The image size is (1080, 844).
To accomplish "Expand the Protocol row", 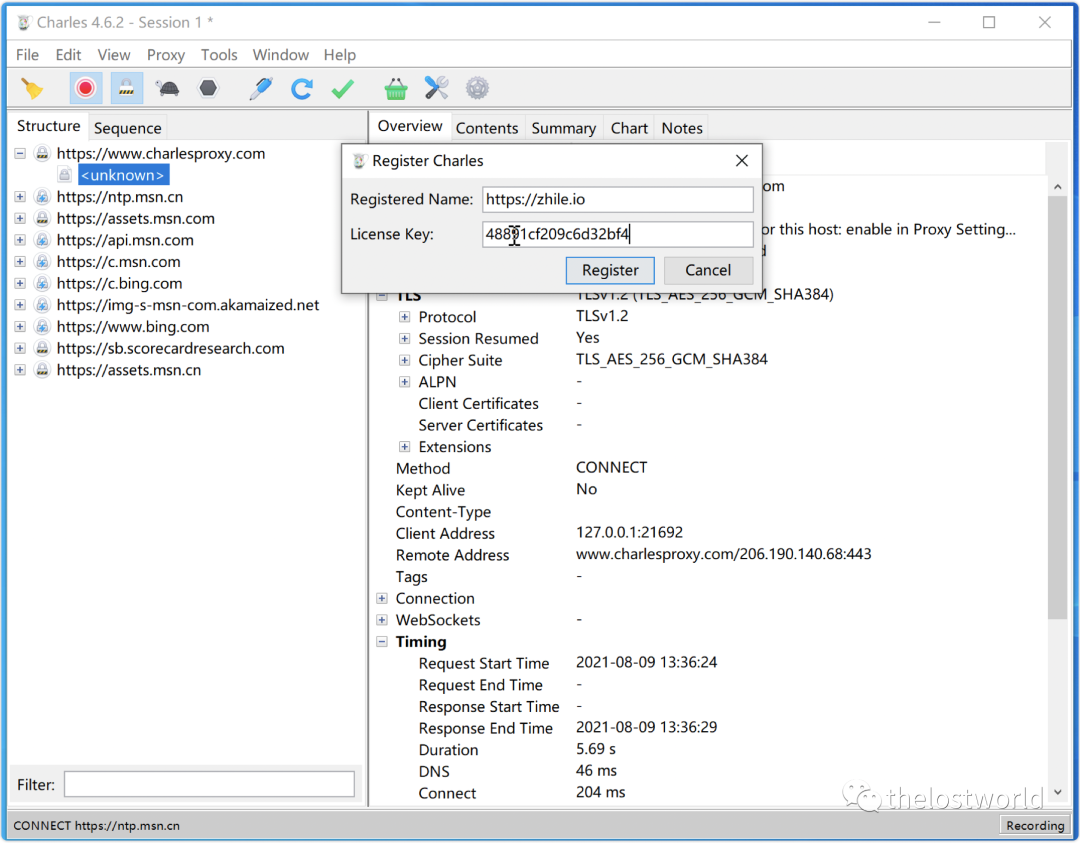I will pos(404,317).
